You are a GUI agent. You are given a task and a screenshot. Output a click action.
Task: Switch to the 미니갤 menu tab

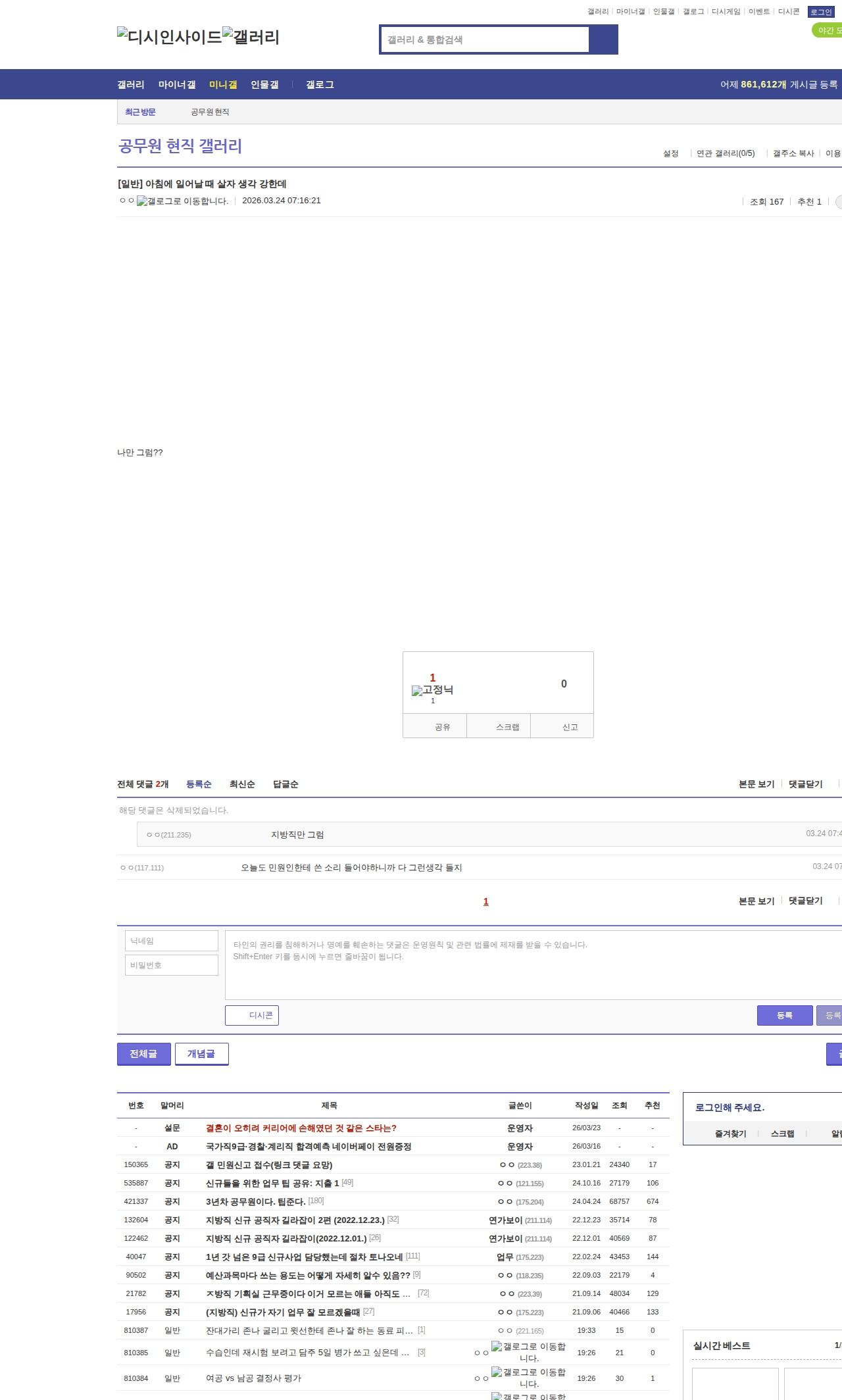[223, 85]
